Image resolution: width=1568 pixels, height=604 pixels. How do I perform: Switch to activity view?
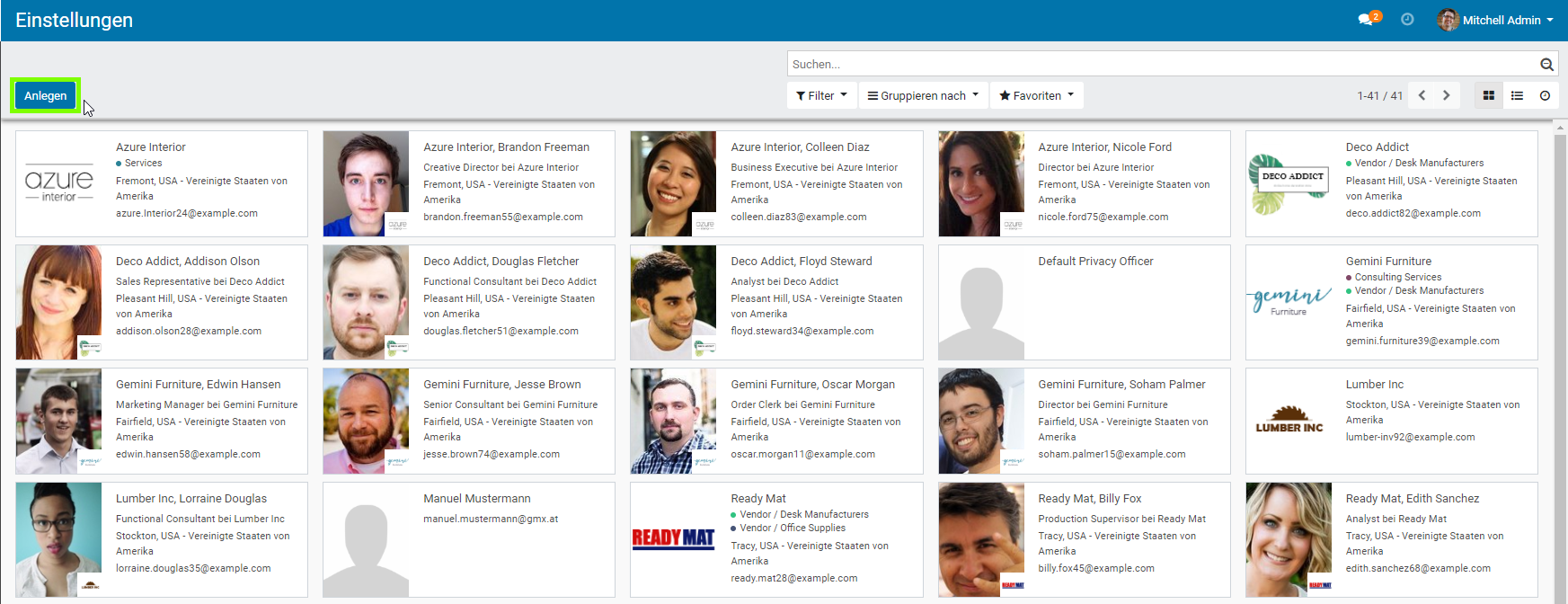click(x=1545, y=95)
